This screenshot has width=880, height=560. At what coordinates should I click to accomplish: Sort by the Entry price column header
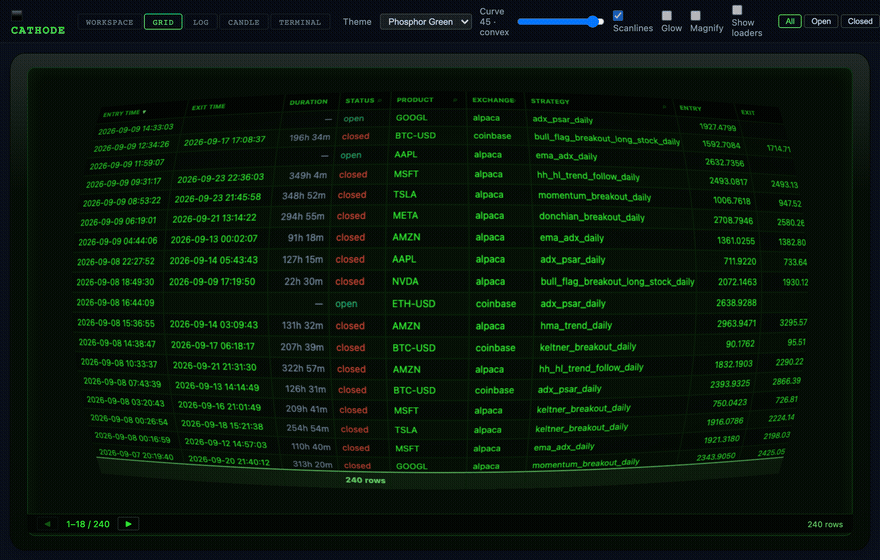point(690,108)
